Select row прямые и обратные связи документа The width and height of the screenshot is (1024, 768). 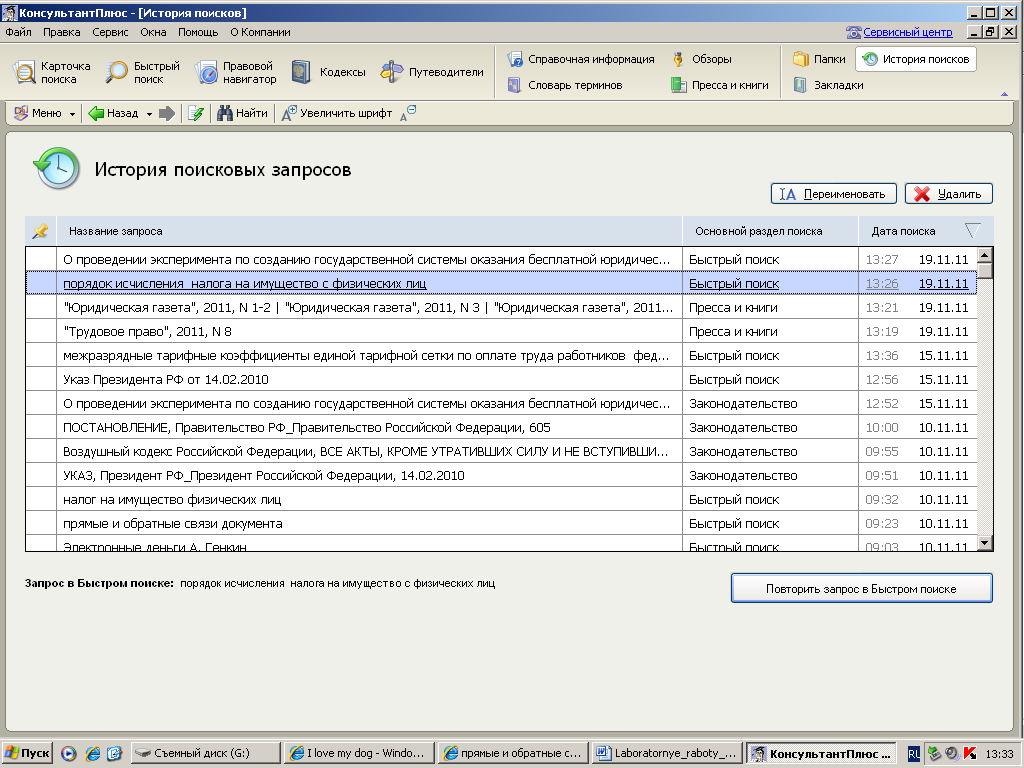pos(501,524)
